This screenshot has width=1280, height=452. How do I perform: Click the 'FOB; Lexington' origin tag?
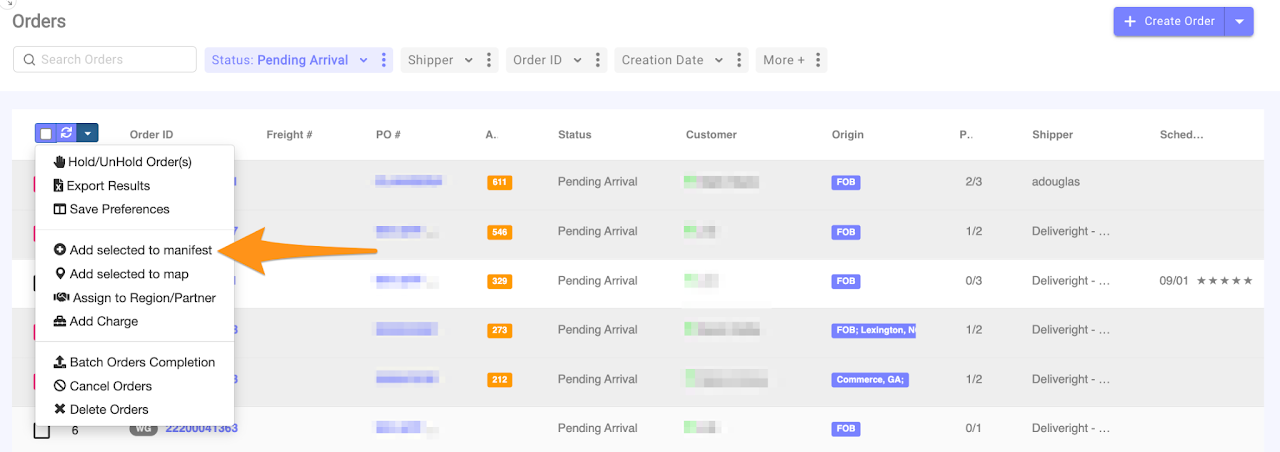873,330
